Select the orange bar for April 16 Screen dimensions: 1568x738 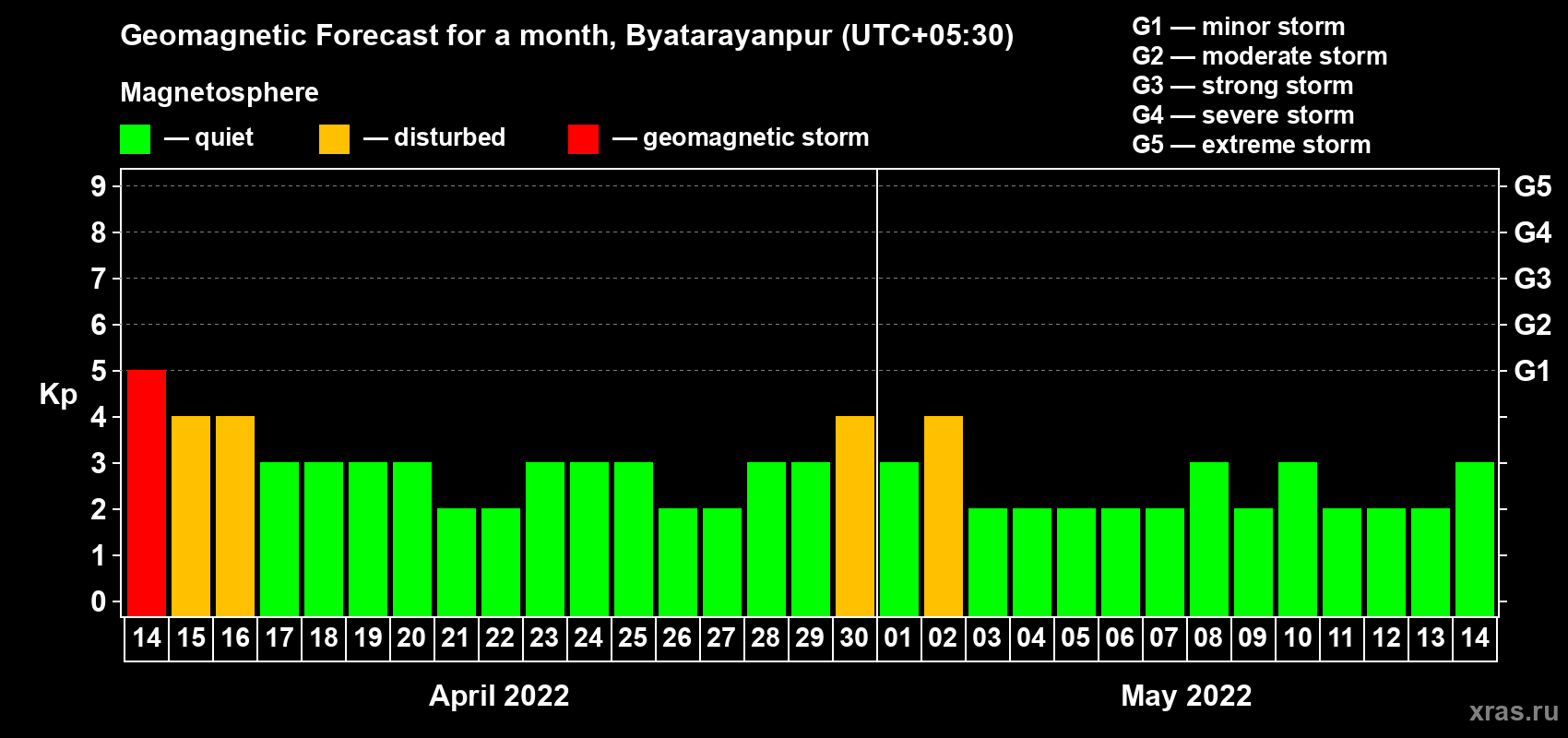coord(235,516)
